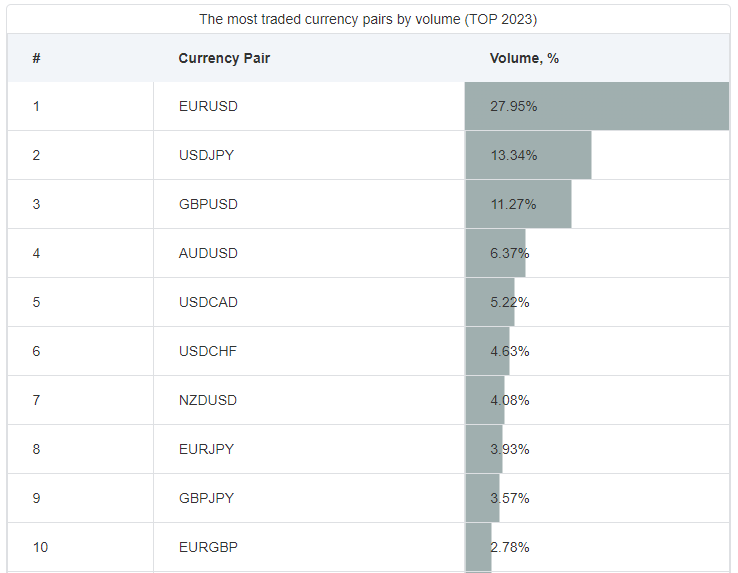Select the USDJPY currency pair cell

point(208,155)
